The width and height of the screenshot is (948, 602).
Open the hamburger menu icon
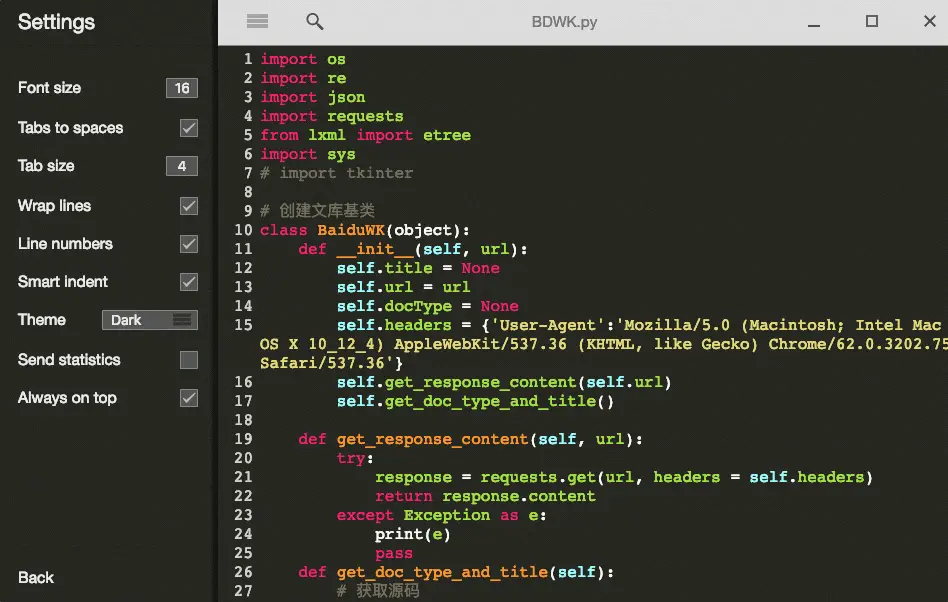coord(257,21)
